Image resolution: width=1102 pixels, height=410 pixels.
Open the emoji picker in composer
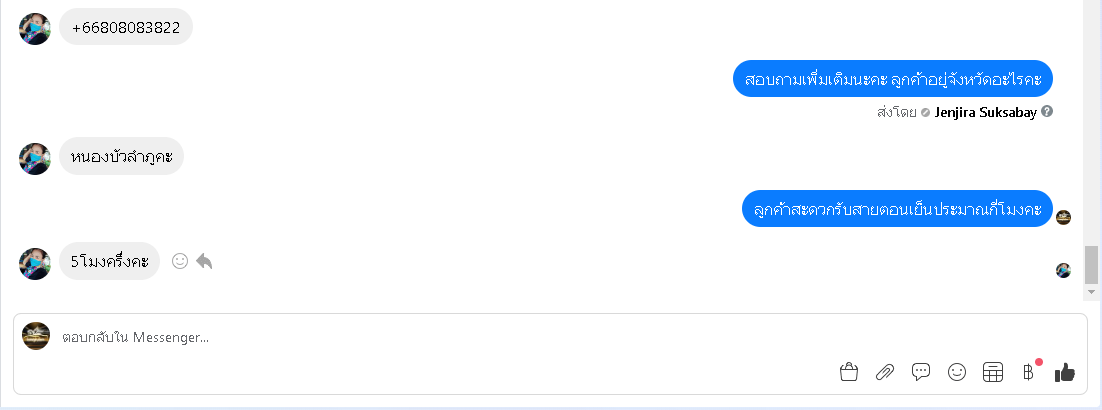(957, 372)
